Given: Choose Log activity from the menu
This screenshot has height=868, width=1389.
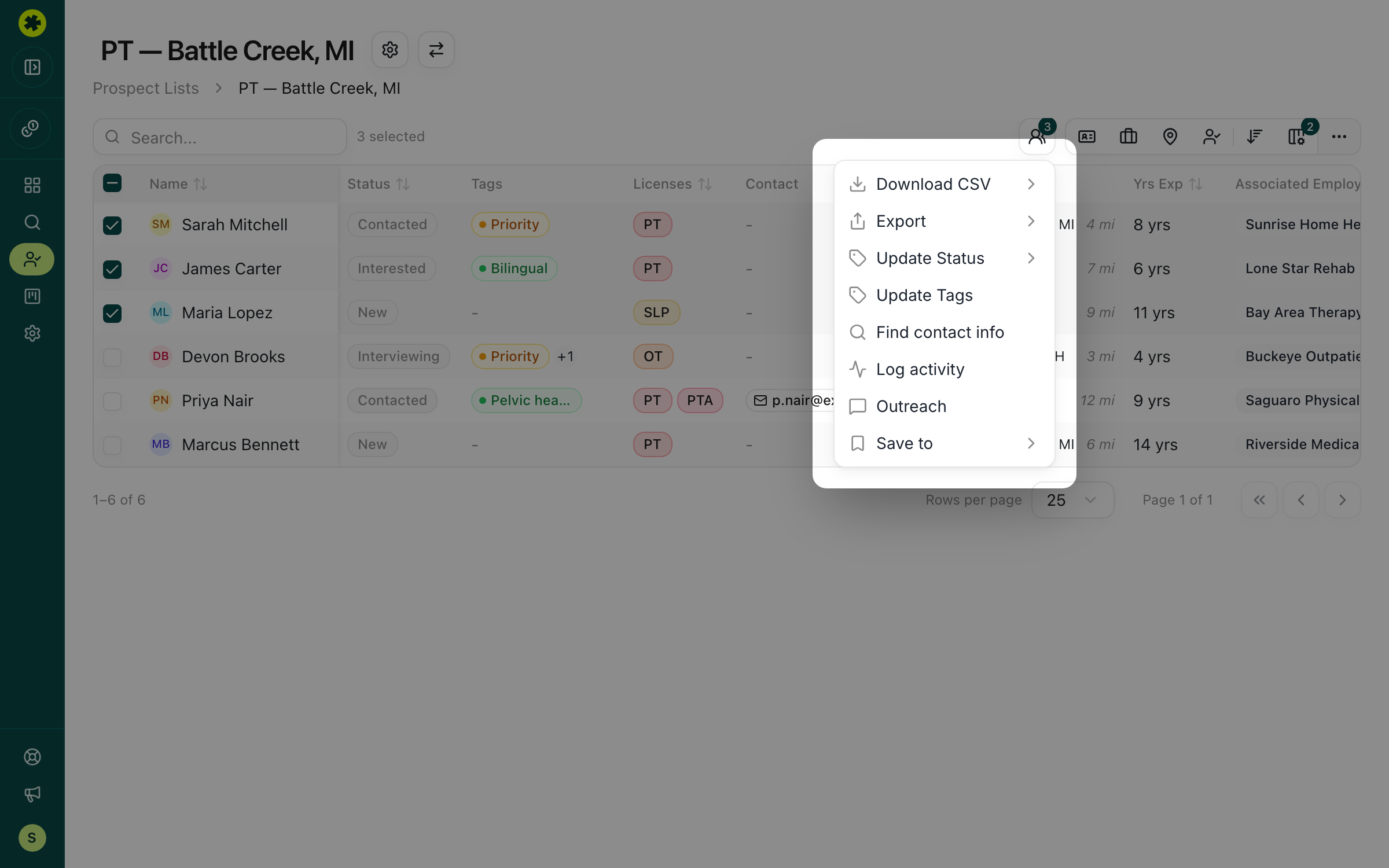Looking at the screenshot, I should (x=944, y=369).
